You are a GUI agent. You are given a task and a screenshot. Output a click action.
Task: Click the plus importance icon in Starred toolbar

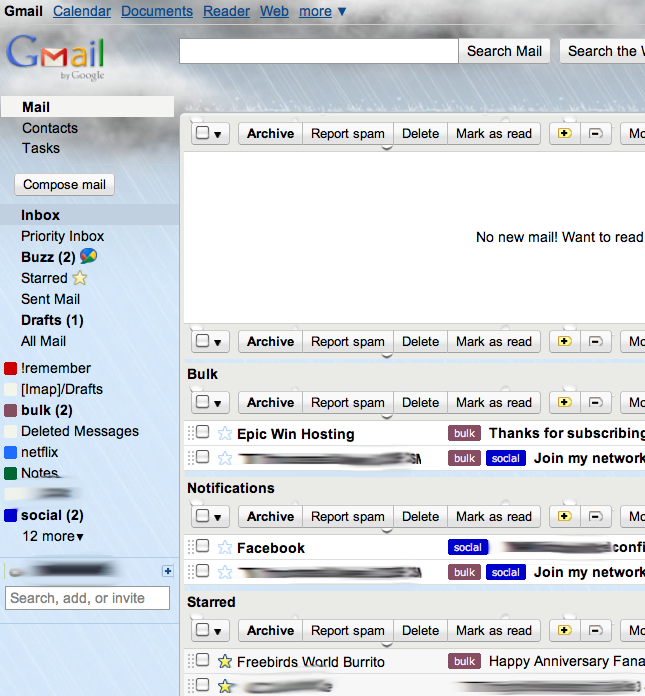(x=565, y=630)
